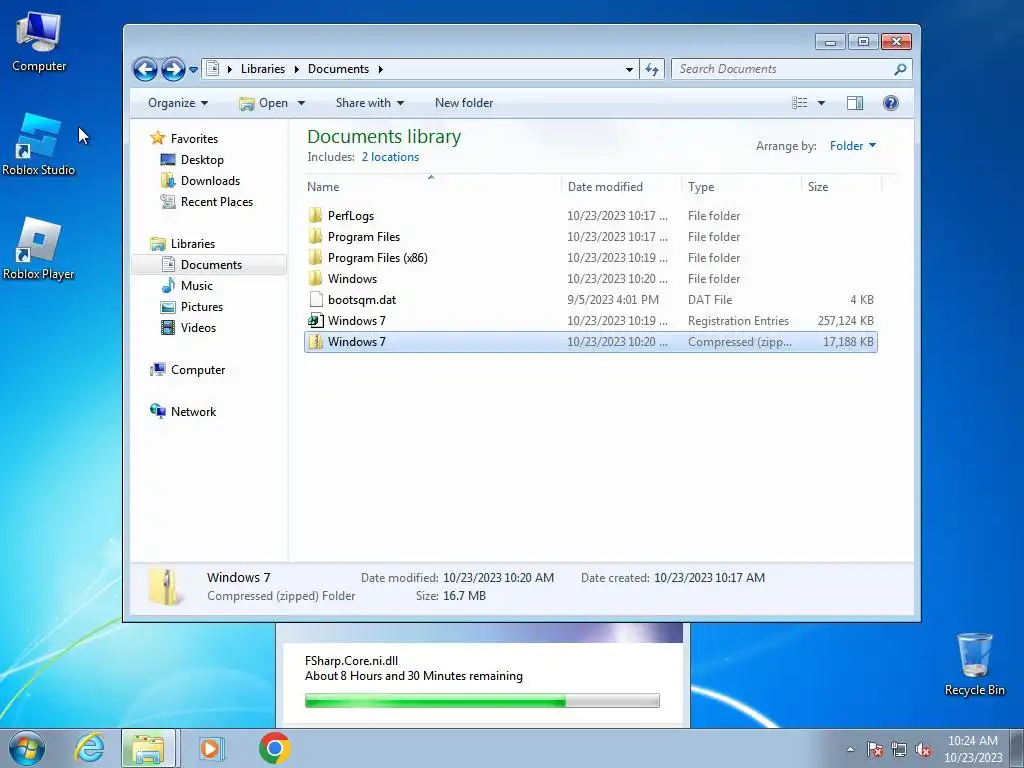The width and height of the screenshot is (1024, 768).
Task: Click the zipped folder icon in details pane
Action: (165, 586)
